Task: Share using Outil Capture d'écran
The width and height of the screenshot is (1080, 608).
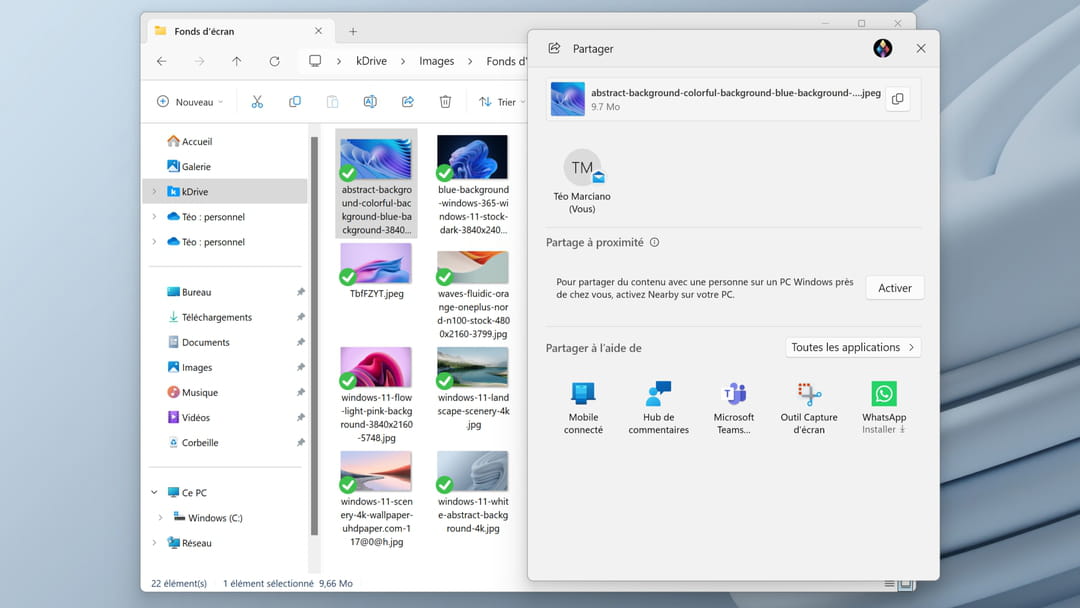Action: [809, 408]
